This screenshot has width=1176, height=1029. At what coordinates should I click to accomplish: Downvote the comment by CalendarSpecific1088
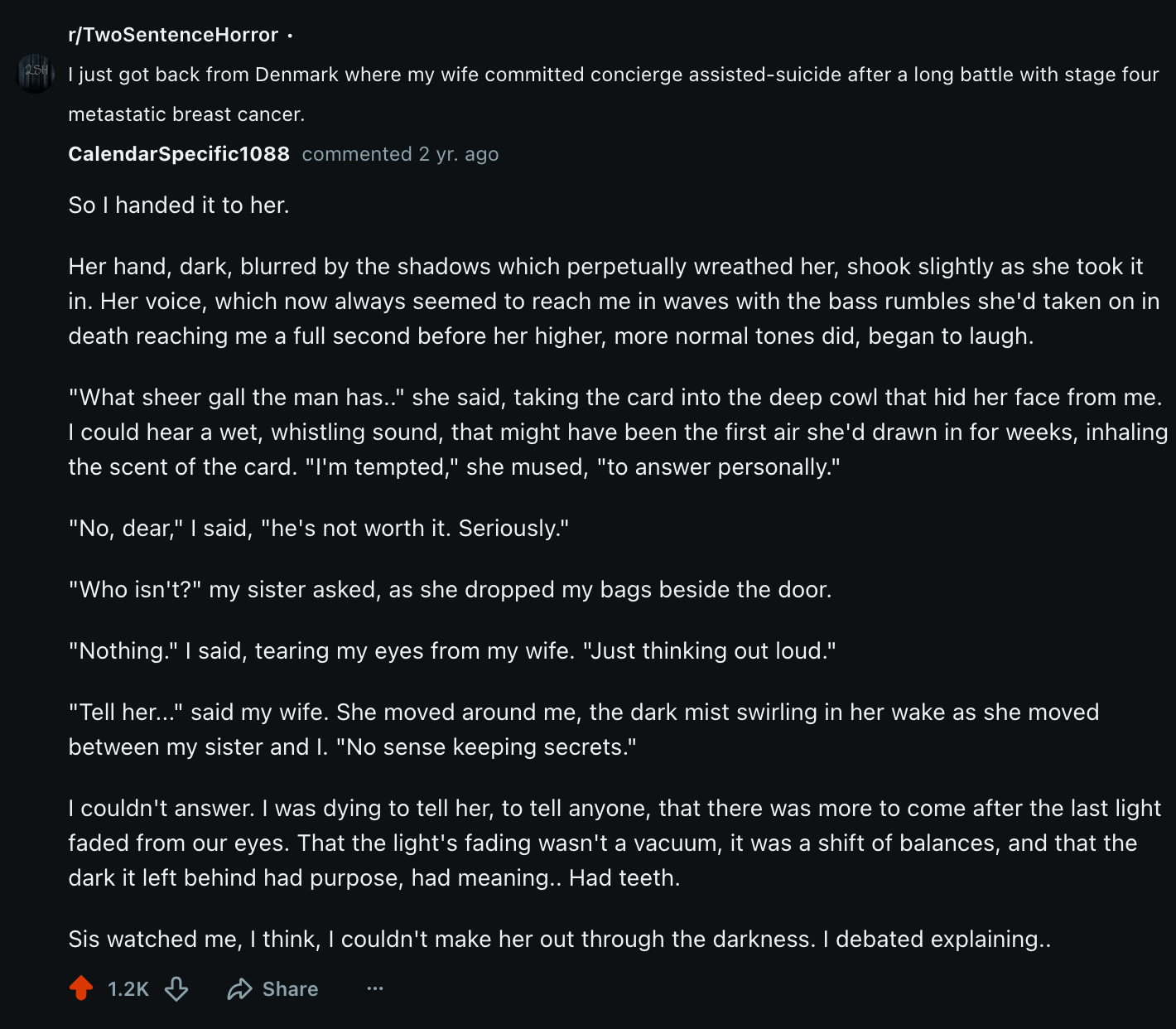(x=176, y=988)
